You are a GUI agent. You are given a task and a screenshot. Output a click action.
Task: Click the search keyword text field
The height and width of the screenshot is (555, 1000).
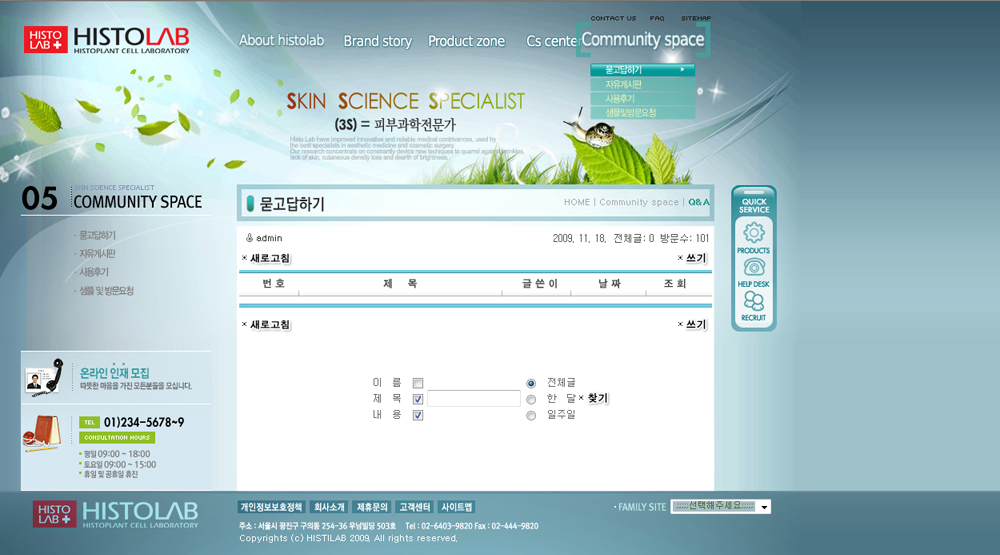pyautogui.click(x=474, y=399)
